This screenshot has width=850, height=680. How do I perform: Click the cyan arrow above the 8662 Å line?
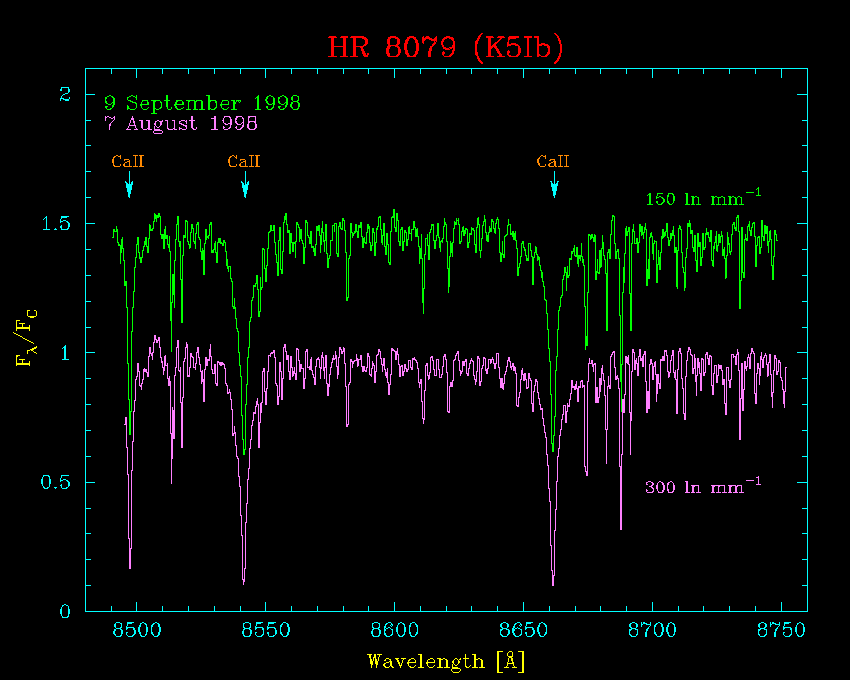(x=555, y=187)
